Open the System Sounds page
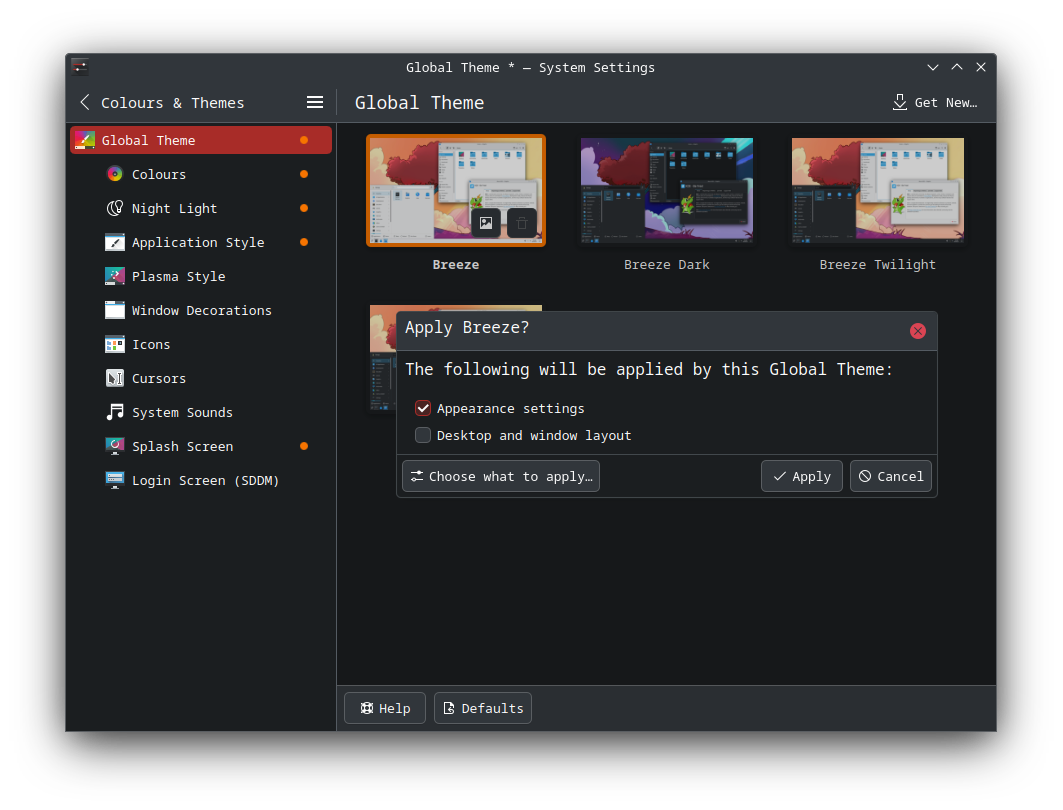The width and height of the screenshot is (1063, 810). pos(201,412)
